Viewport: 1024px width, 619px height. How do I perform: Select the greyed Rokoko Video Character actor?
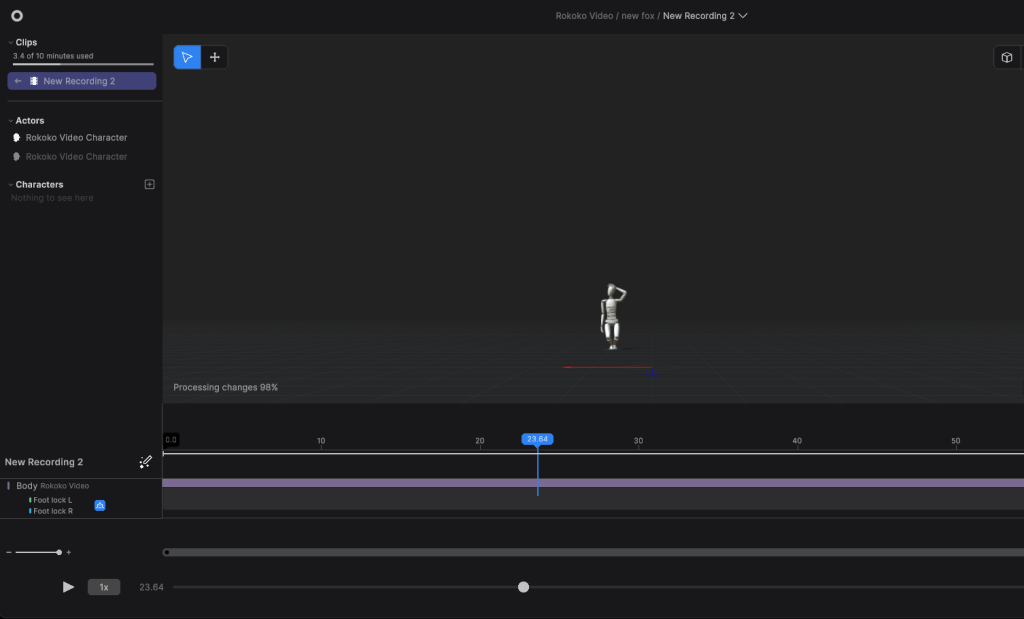tap(76, 157)
